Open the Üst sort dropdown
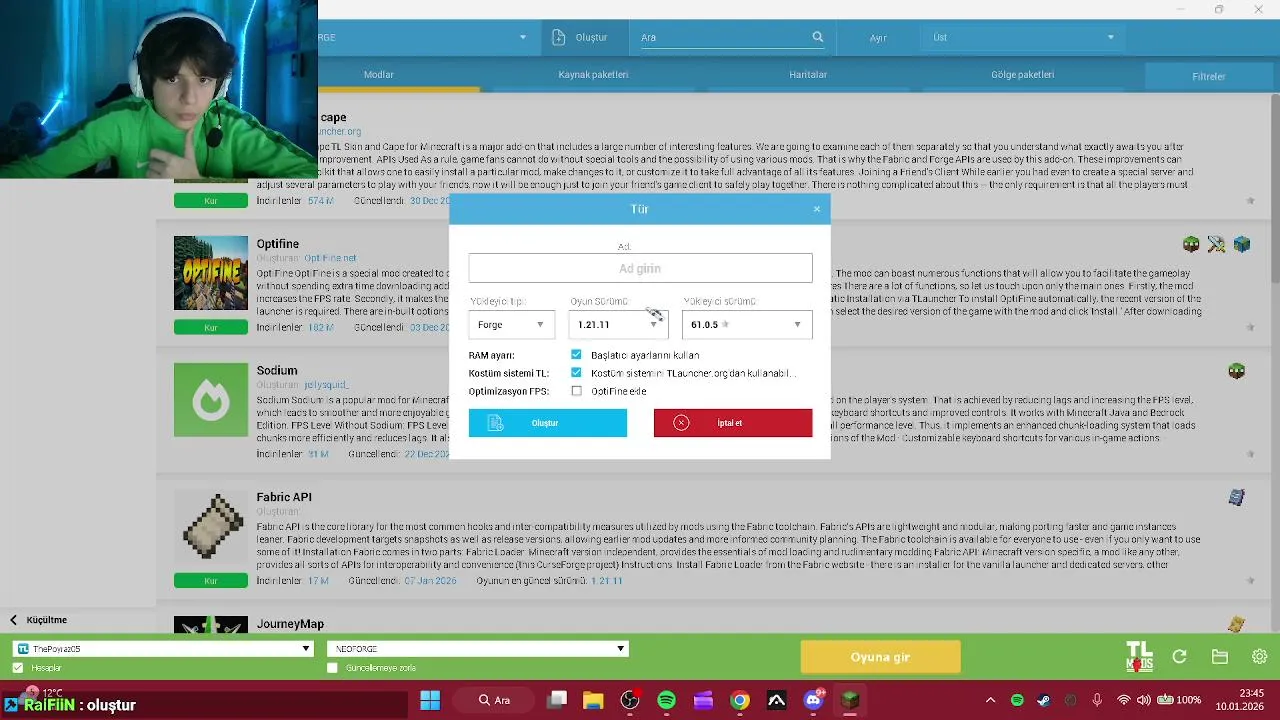Screen dimensions: 1280x720 coord(1022,37)
